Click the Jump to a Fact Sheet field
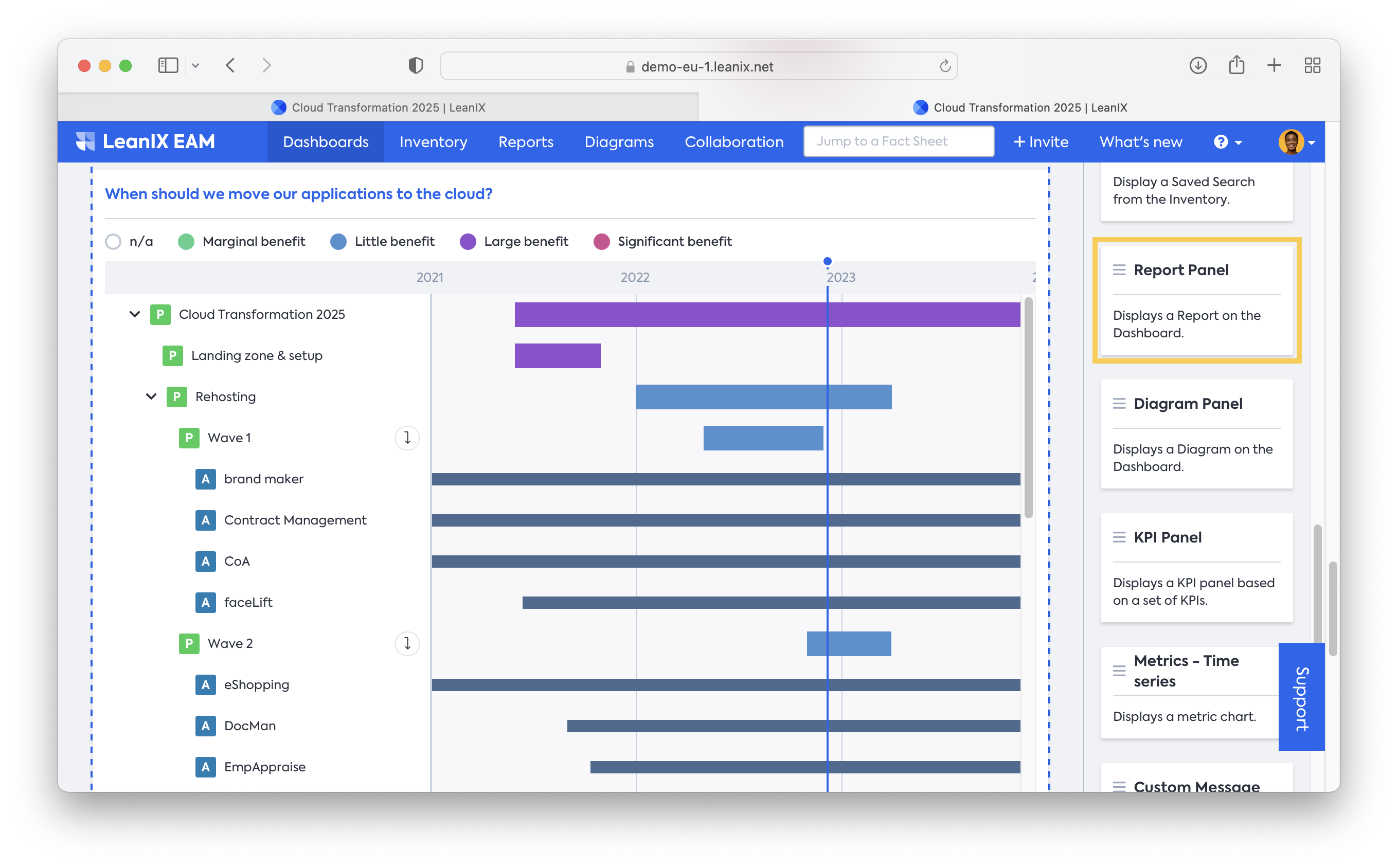1398x868 pixels. [x=898, y=142]
